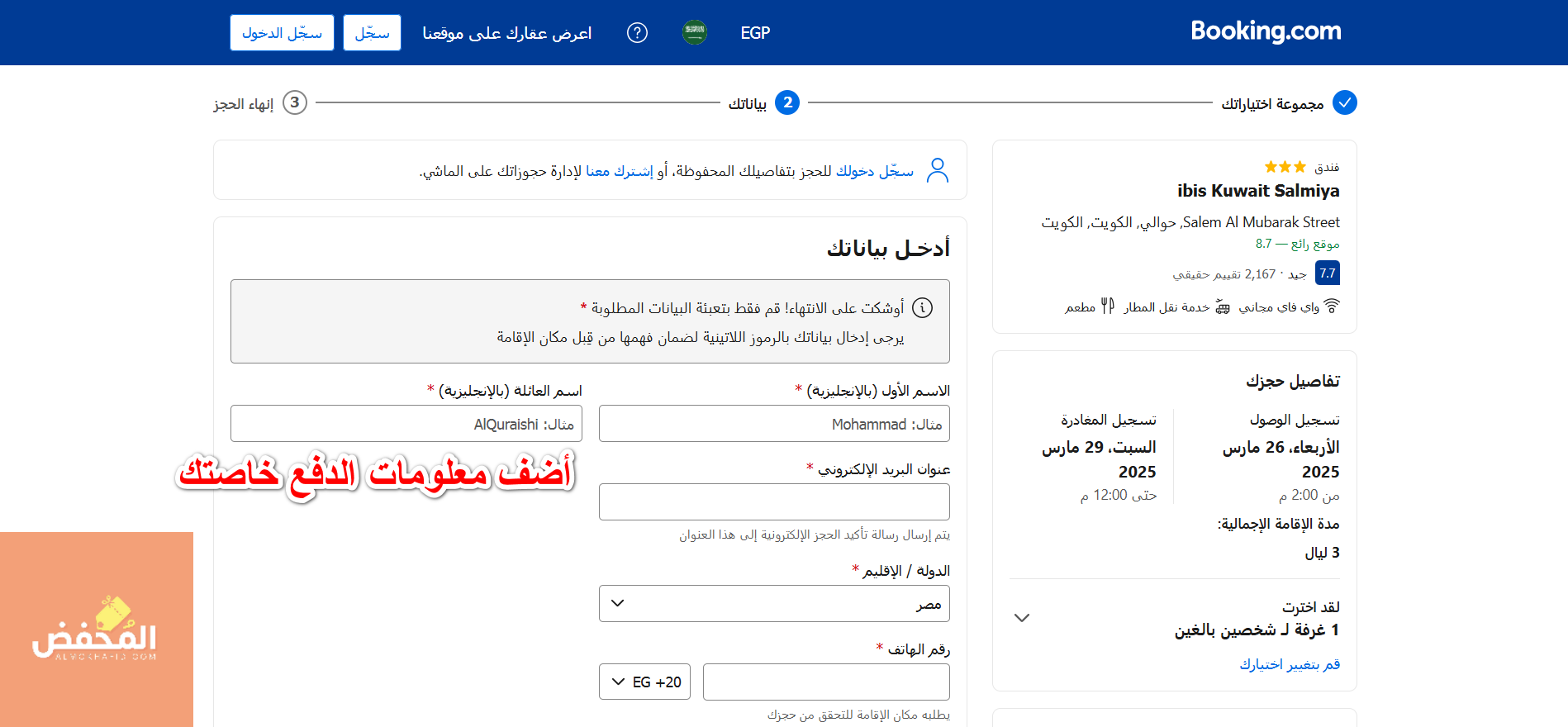Click the free WiFi icon
This screenshot has height=727, width=1568.
[1332, 306]
